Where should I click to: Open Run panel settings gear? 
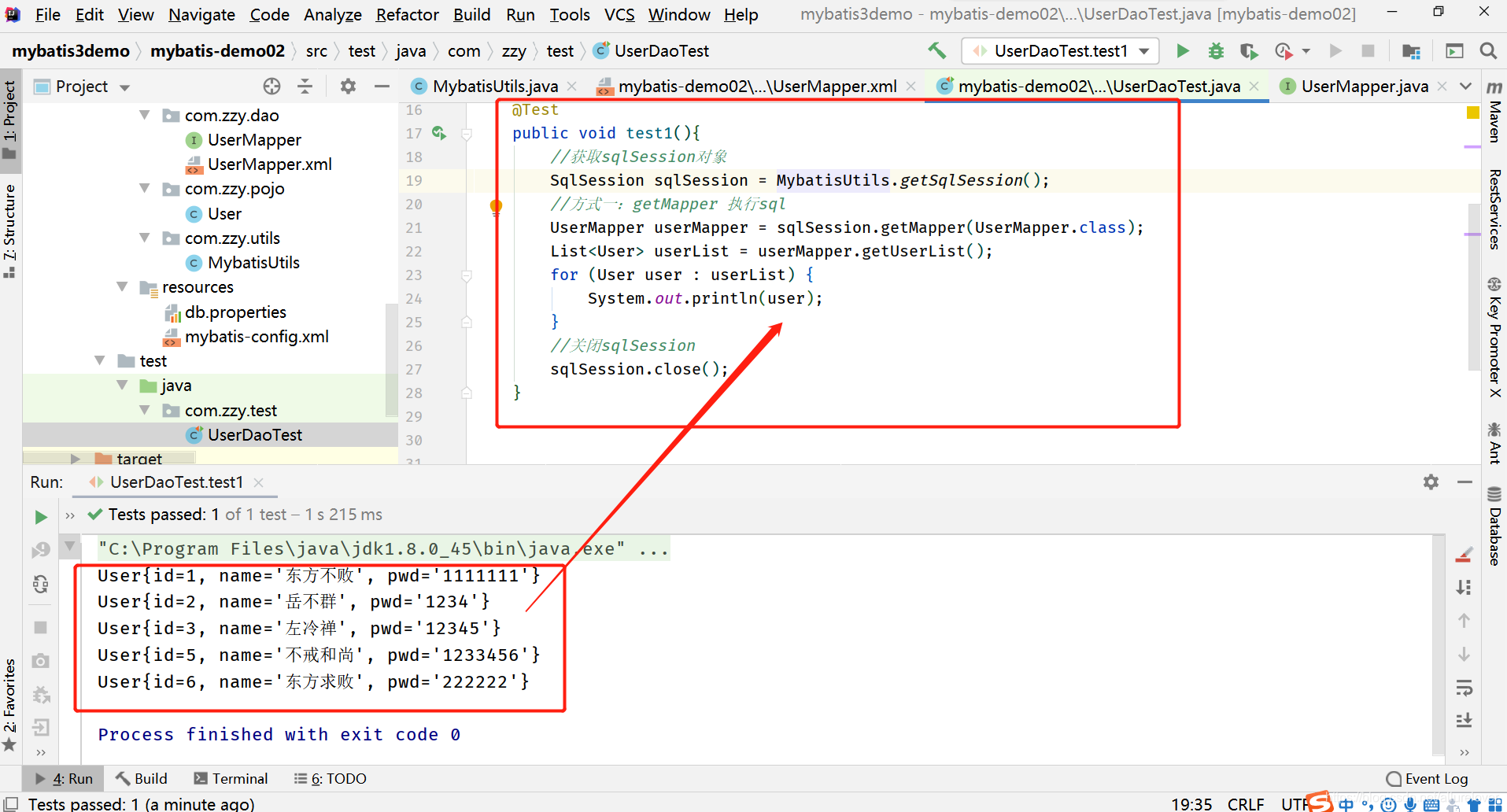[1431, 482]
